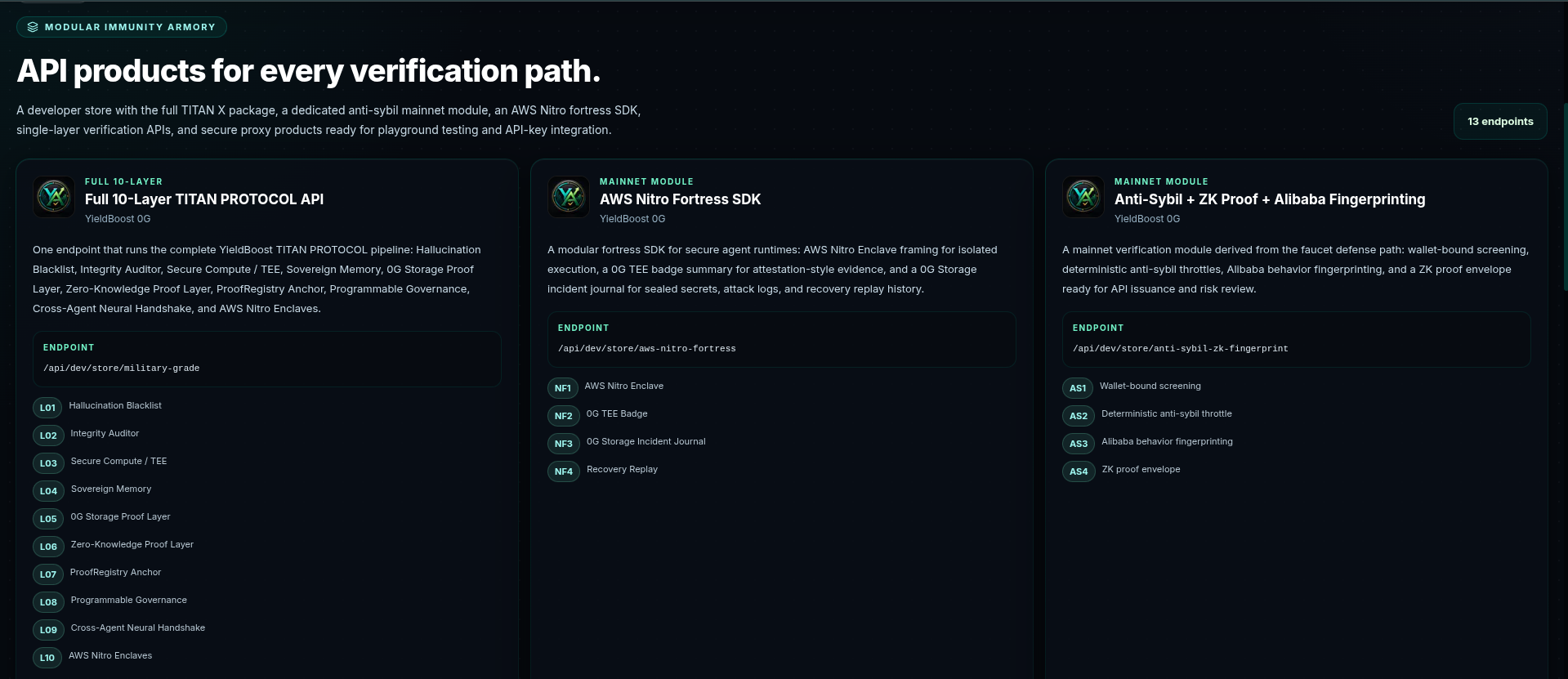Click the 'MODULAR IMMUNITY ARMORY' label
The width and height of the screenshot is (1568, 679).
click(130, 27)
